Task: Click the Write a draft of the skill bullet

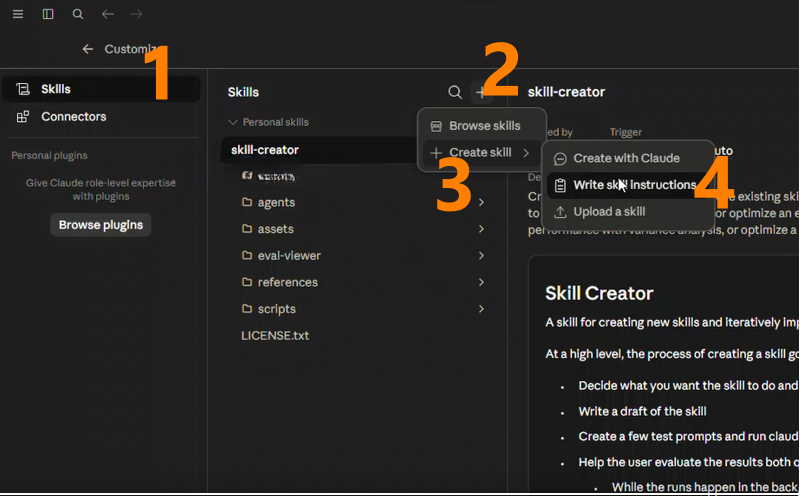Action: pyautogui.click(x=642, y=411)
